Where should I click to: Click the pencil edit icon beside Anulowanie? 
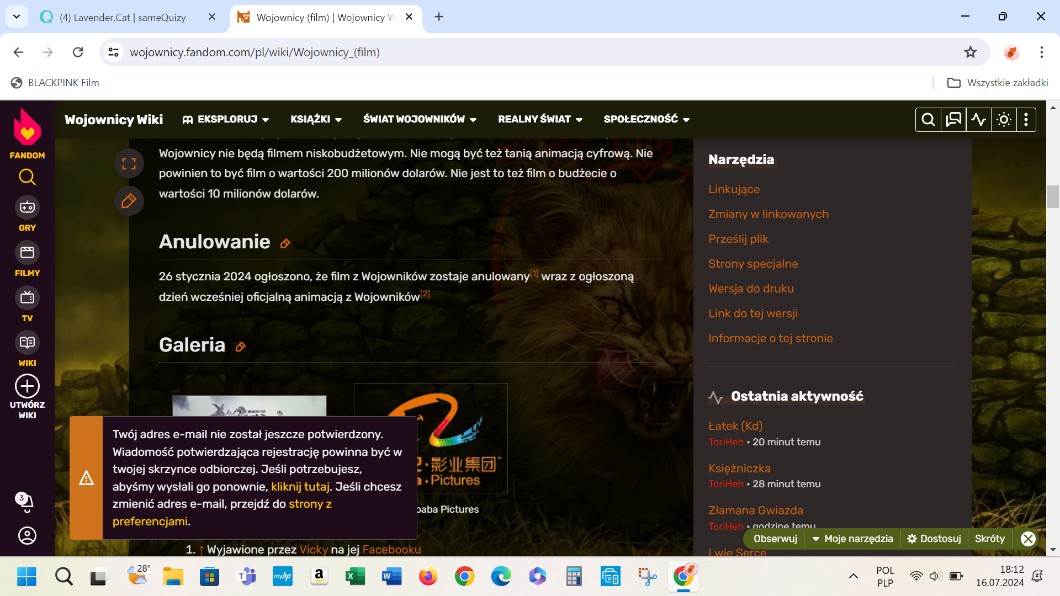(285, 243)
